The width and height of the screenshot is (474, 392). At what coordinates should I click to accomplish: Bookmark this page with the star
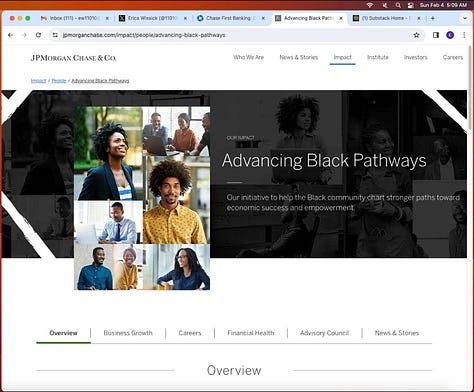click(x=416, y=35)
